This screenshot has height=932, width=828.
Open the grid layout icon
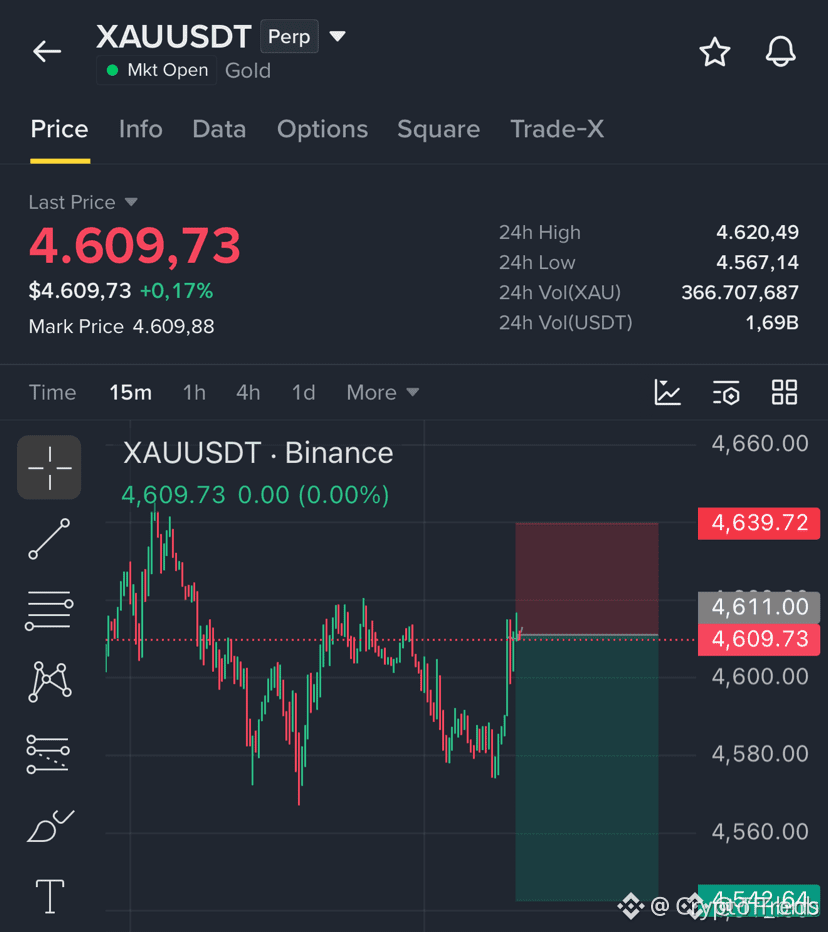pos(784,392)
